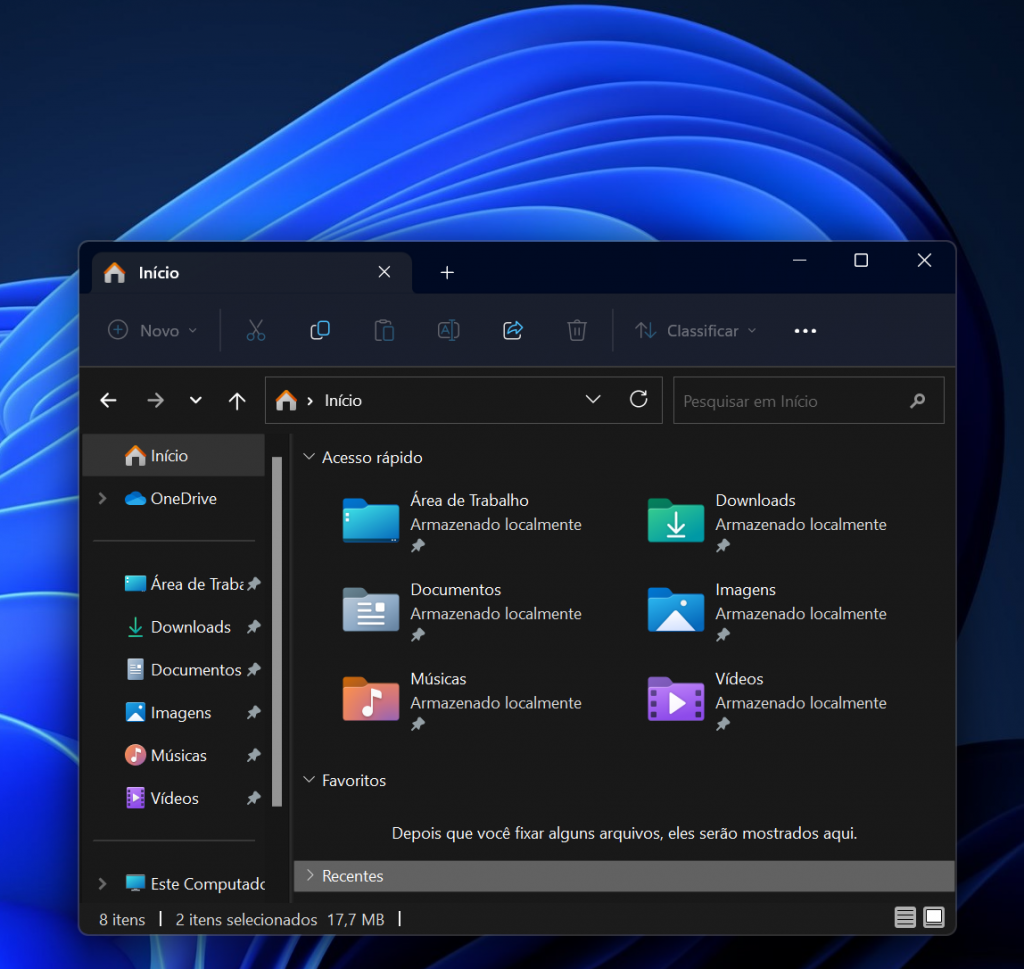The height and width of the screenshot is (969, 1024).
Task: Open the Músicas folder in quick access
Action: point(462,700)
